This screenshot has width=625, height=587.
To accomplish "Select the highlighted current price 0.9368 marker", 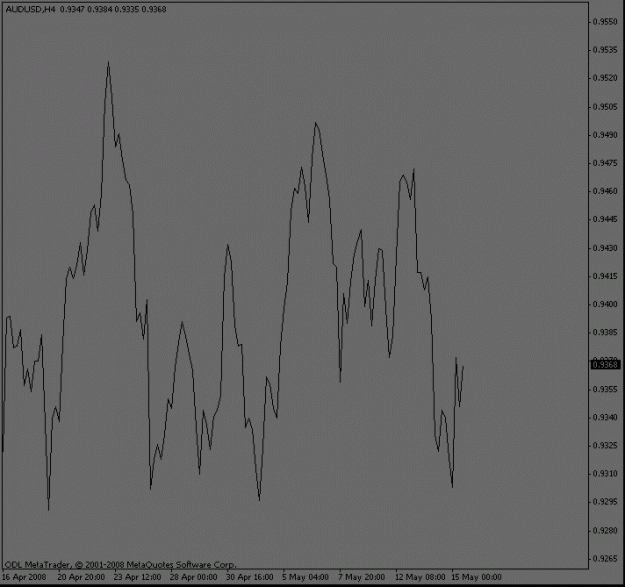I will tap(605, 365).
